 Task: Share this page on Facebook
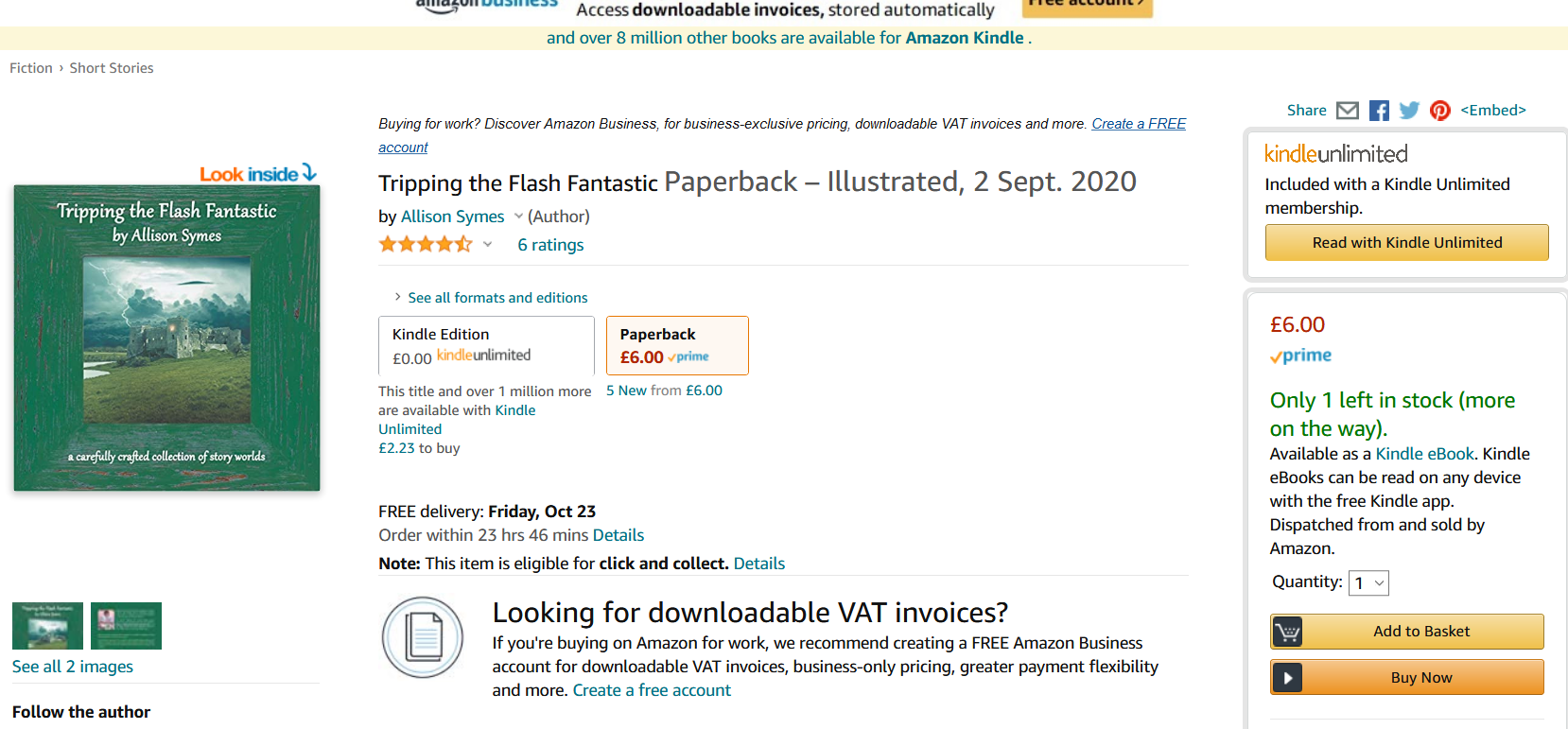point(1378,110)
